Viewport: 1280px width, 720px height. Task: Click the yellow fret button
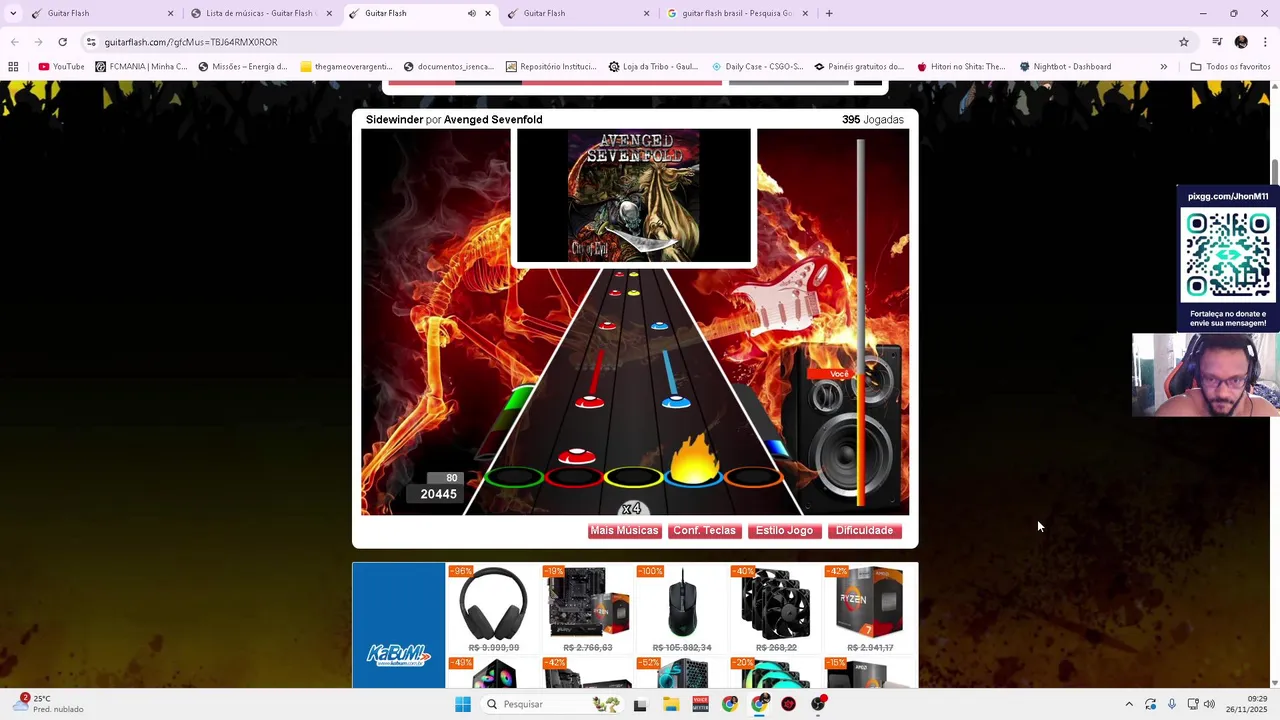(x=633, y=477)
